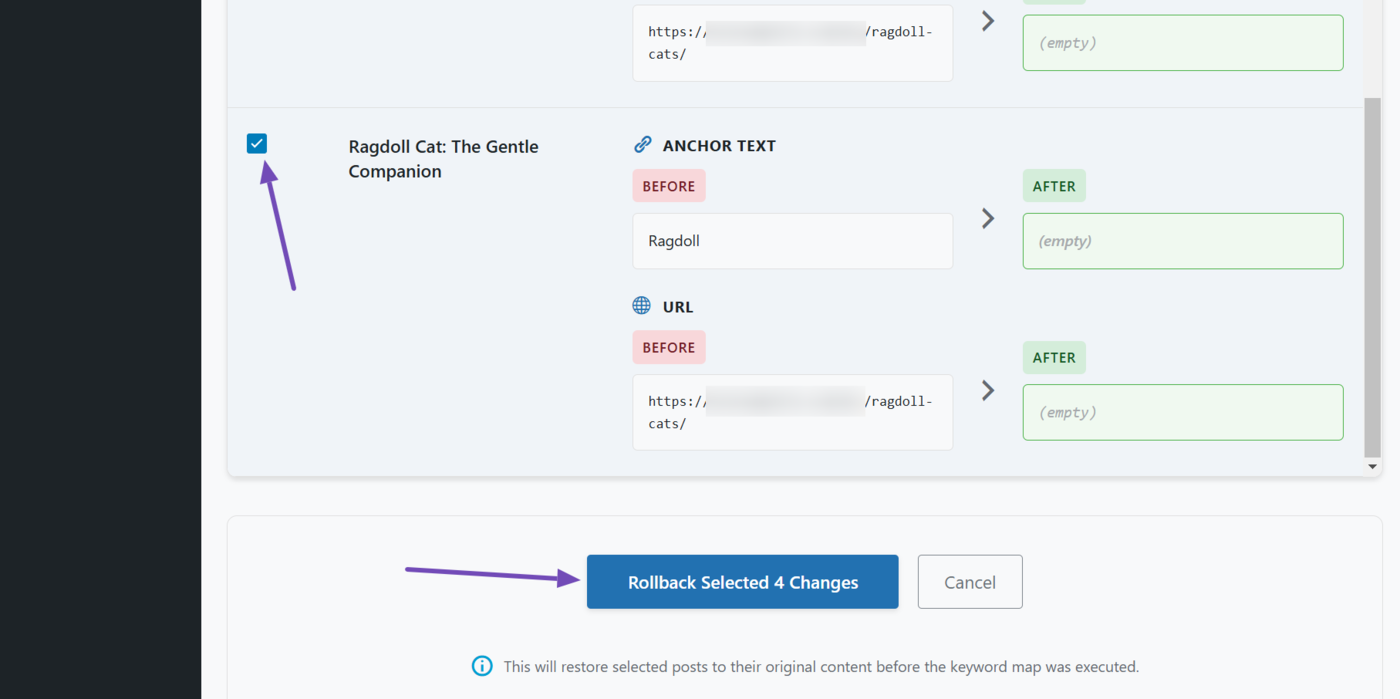Click the green AFTER badge under ANCHOR TEXT
This screenshot has height=699, width=1400.
[x=1054, y=185]
